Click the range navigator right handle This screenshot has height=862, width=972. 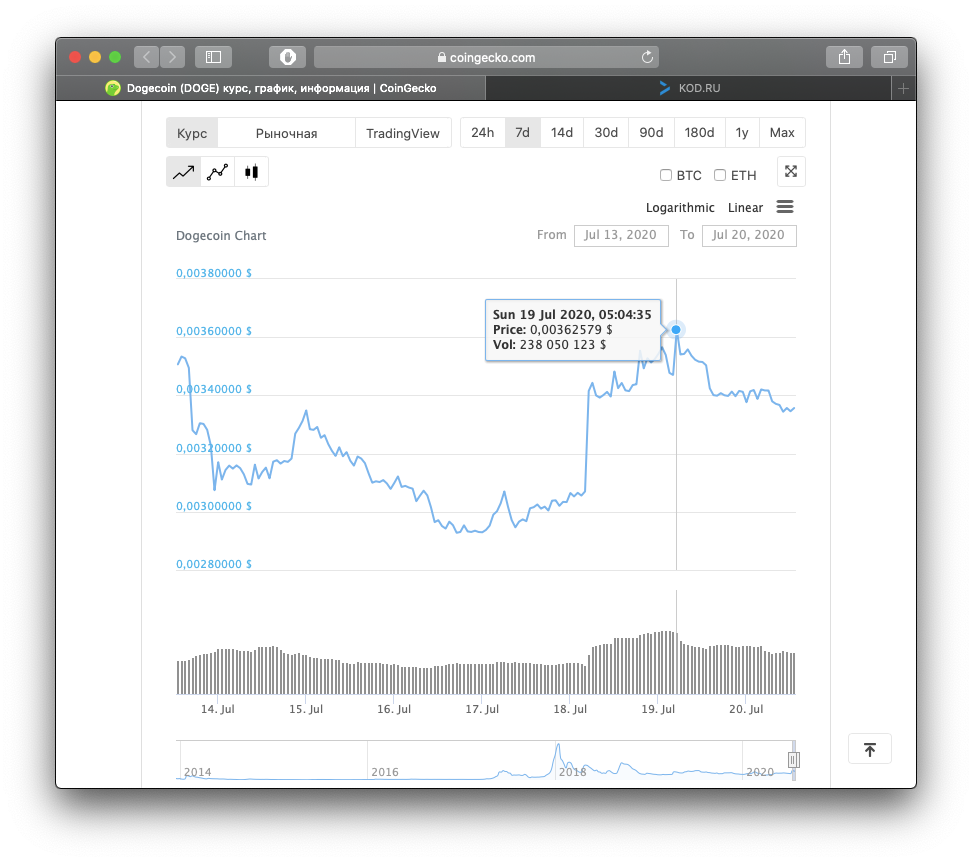pyautogui.click(x=794, y=760)
